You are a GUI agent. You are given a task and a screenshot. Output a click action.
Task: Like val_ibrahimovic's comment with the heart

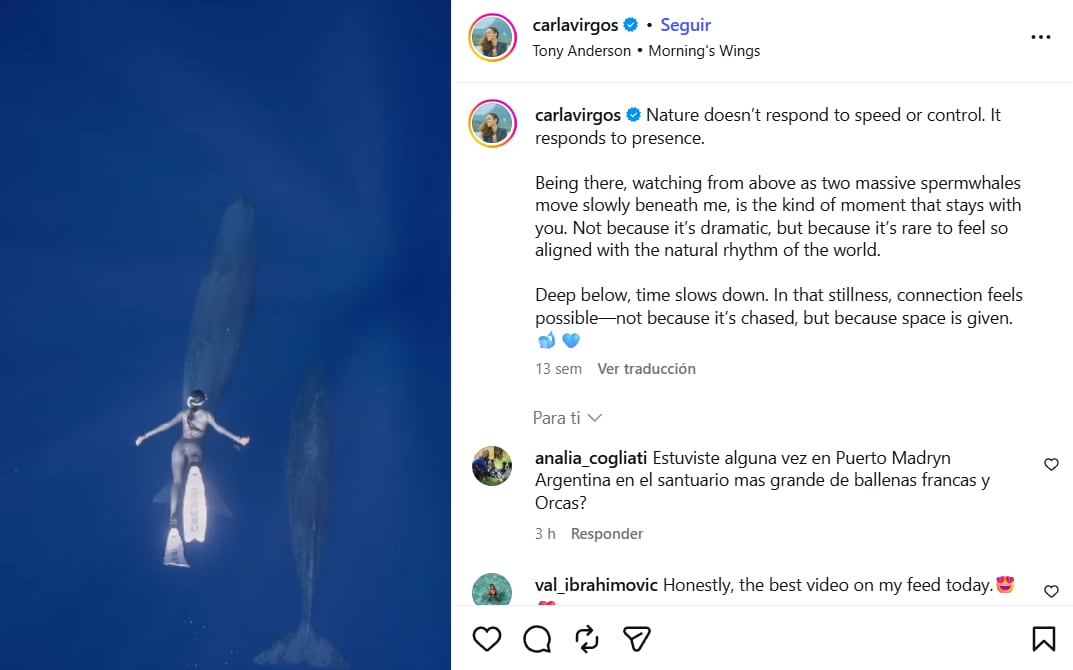[1051, 591]
